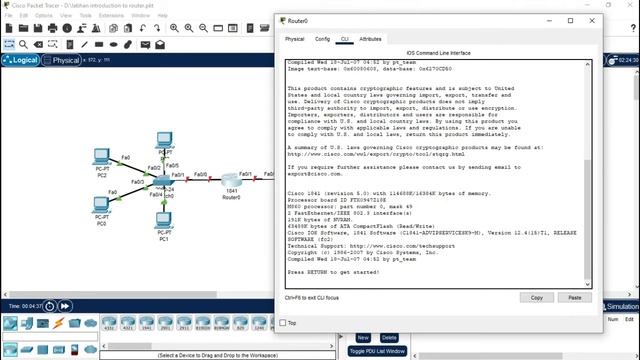Select the Switches subcategory icon

pyautogui.click(x=27, y=350)
